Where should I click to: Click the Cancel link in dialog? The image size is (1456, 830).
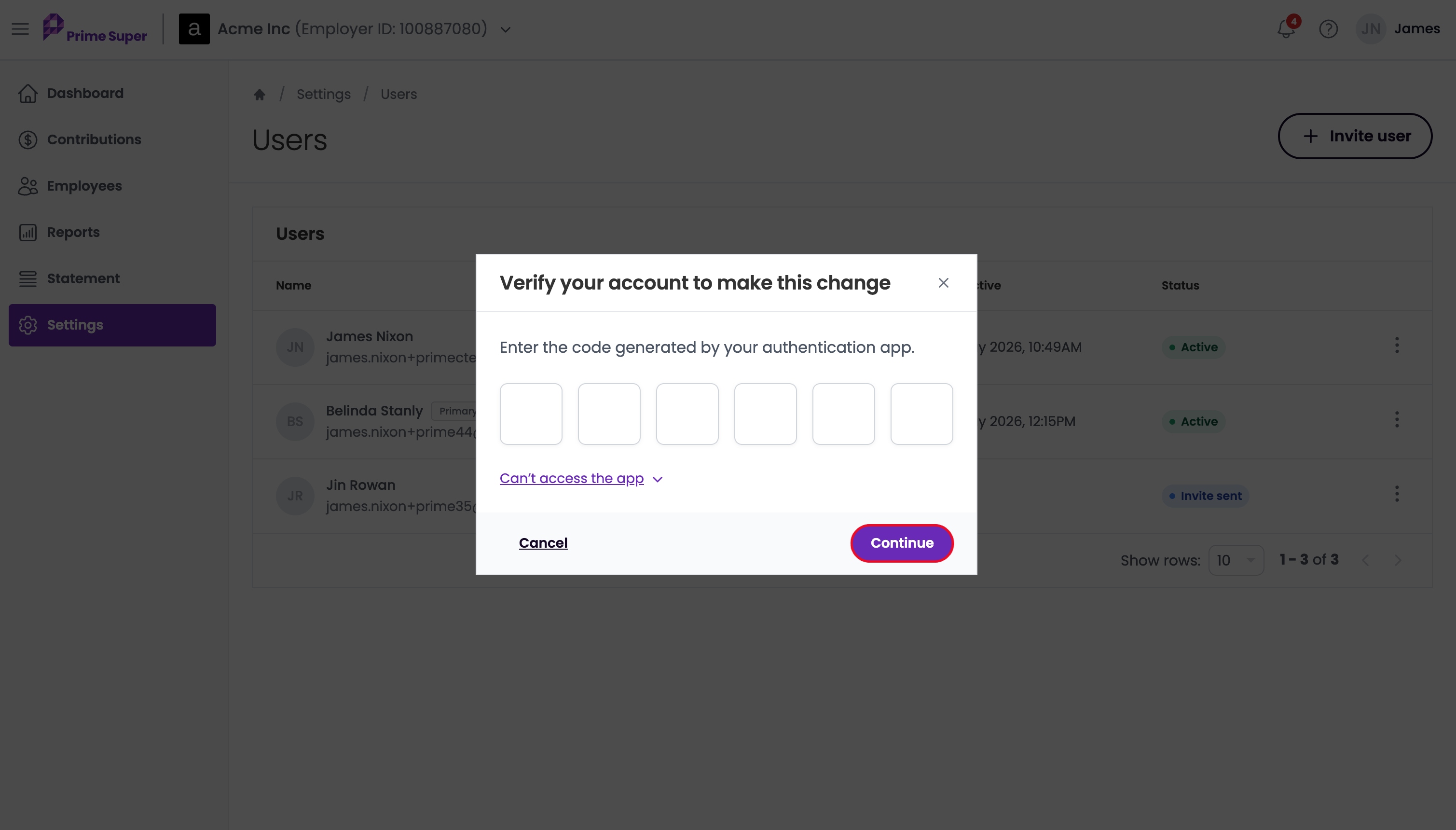543,543
